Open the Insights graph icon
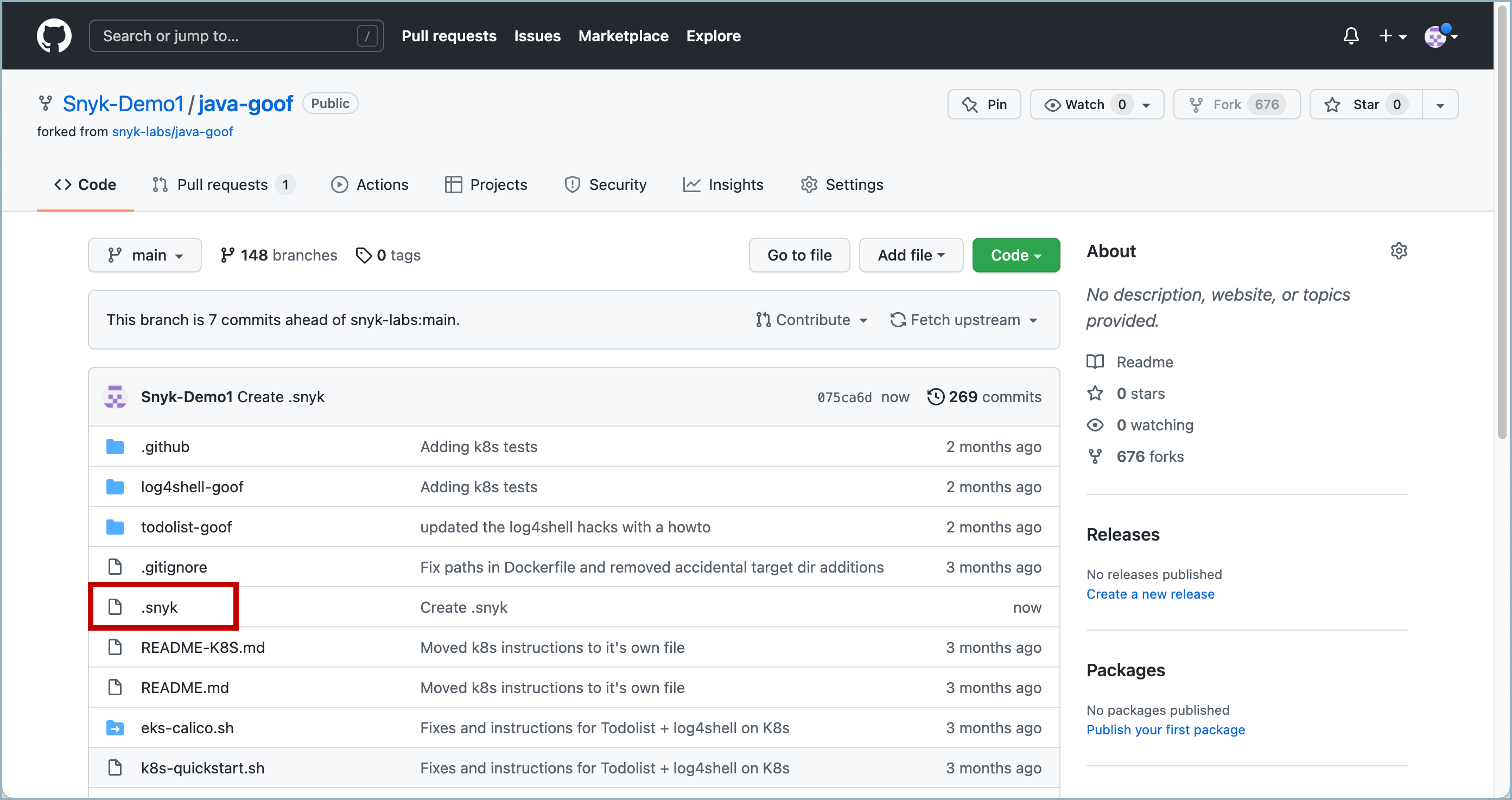The height and width of the screenshot is (800, 1512). 691,185
